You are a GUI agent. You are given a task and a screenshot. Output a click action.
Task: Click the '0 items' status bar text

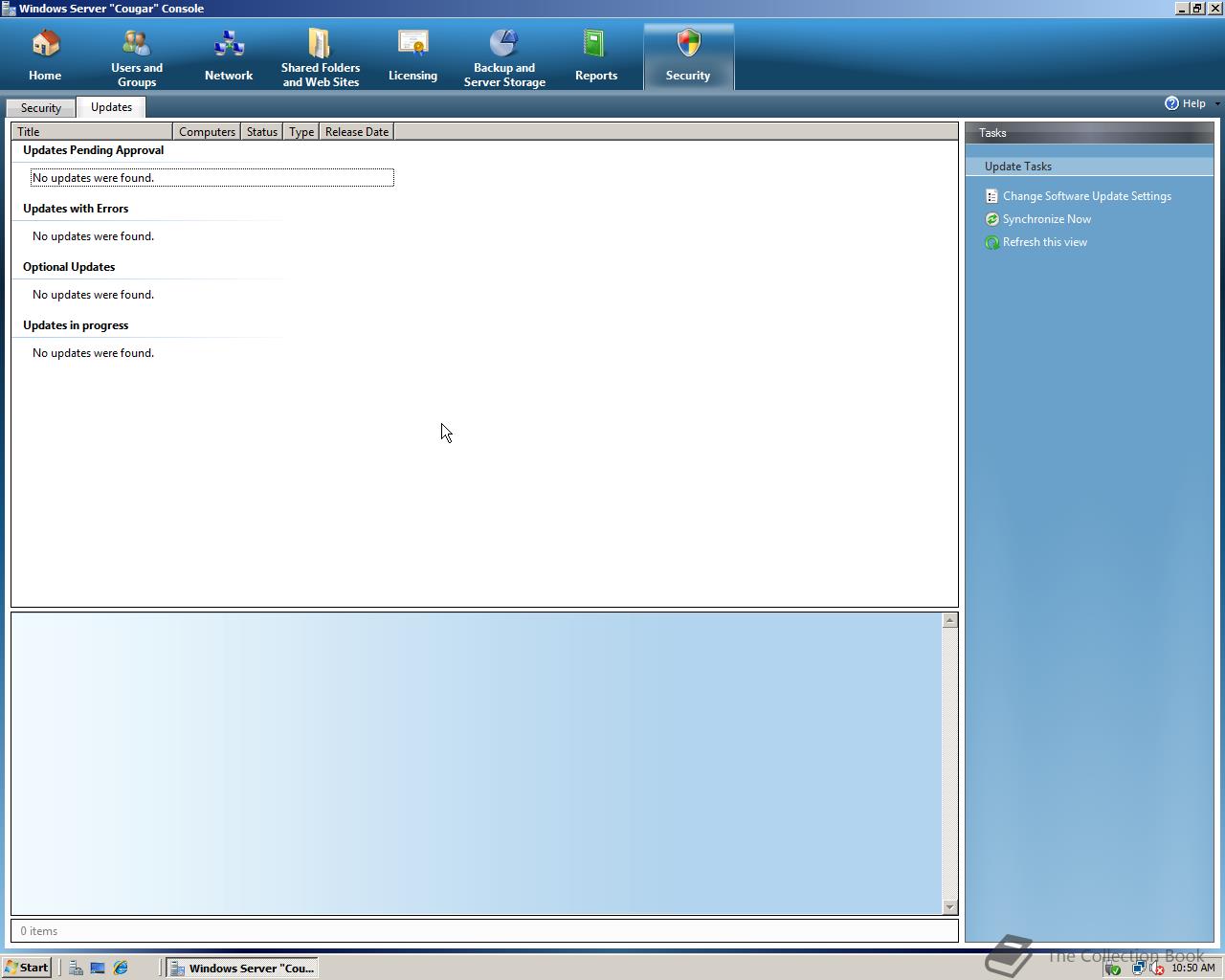coord(39,931)
